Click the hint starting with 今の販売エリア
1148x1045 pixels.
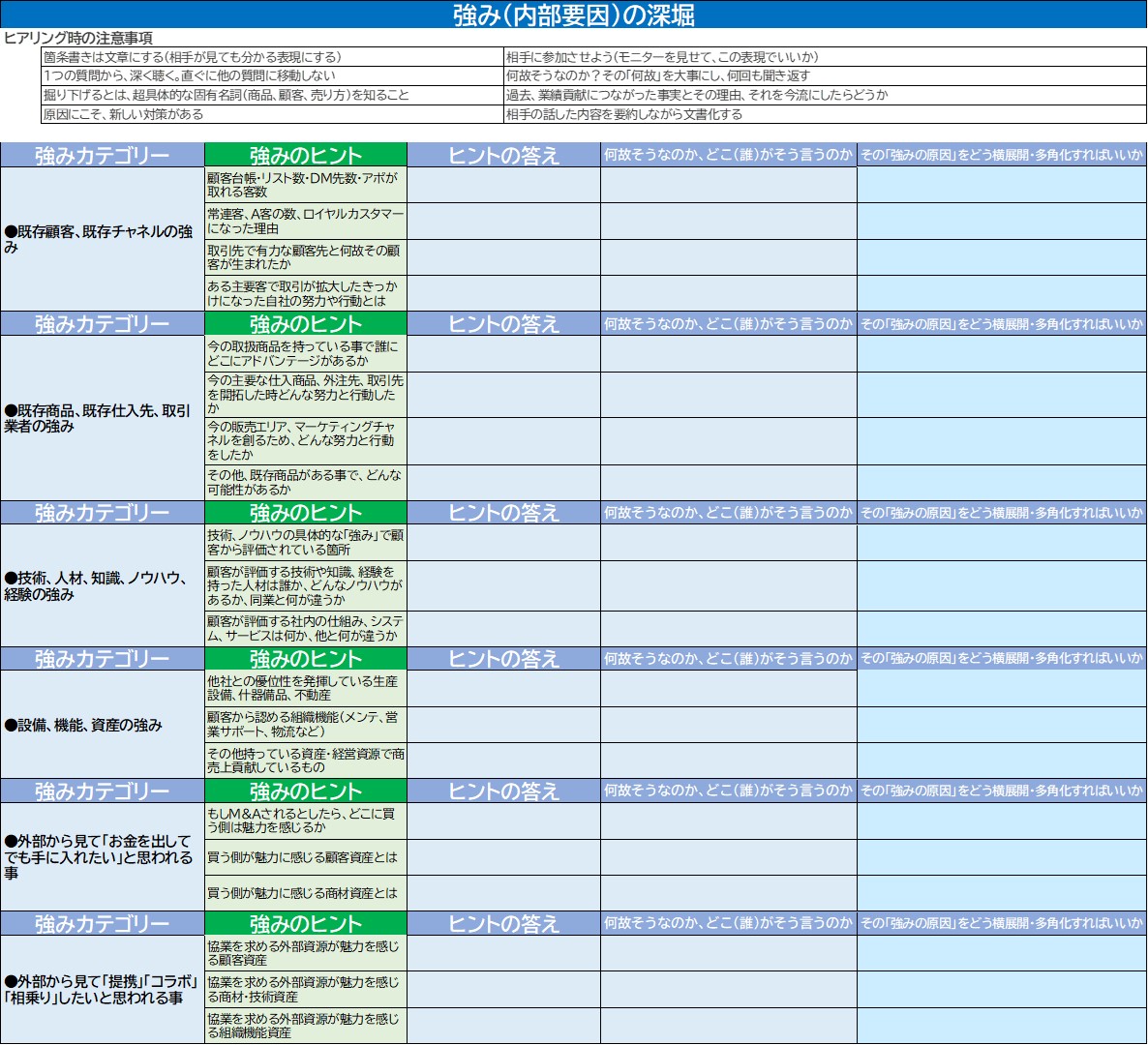[x=306, y=440]
